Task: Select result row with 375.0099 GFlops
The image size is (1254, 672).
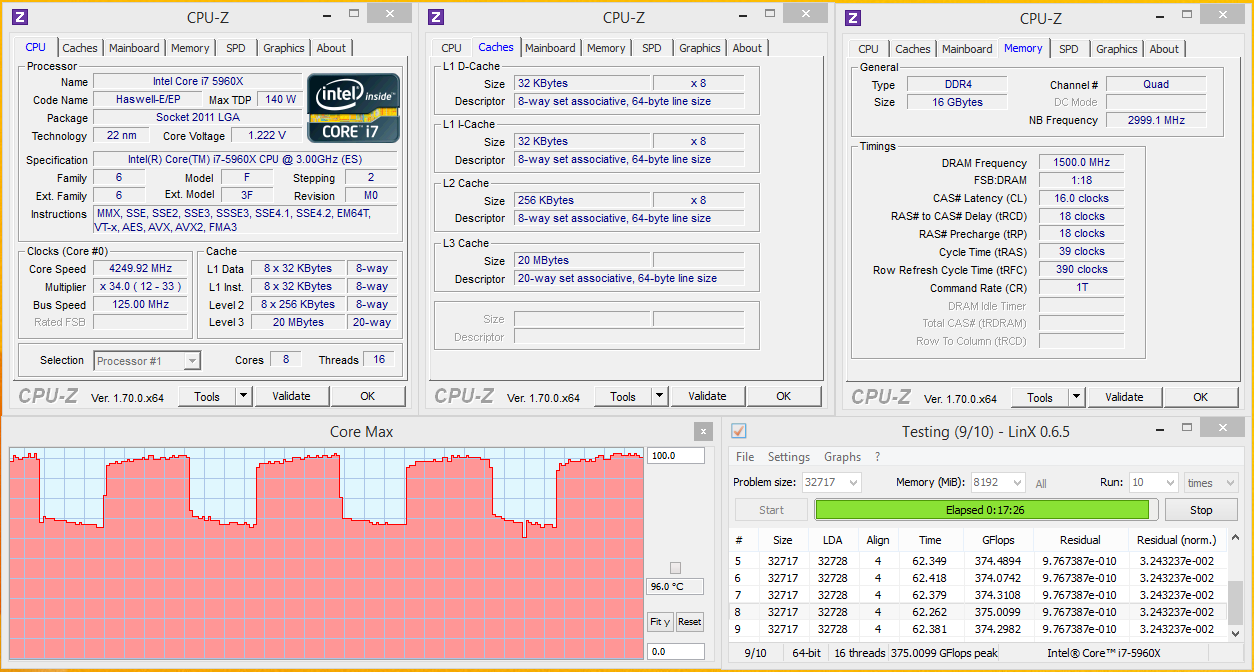Action: [x=980, y=612]
